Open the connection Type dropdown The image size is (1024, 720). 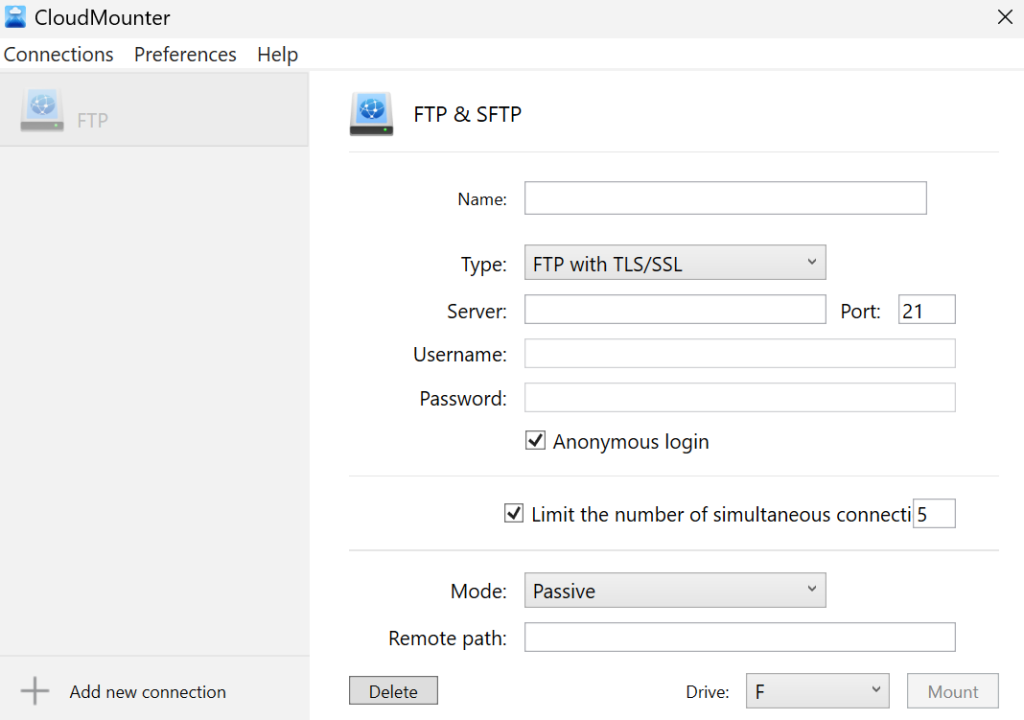tap(675, 262)
